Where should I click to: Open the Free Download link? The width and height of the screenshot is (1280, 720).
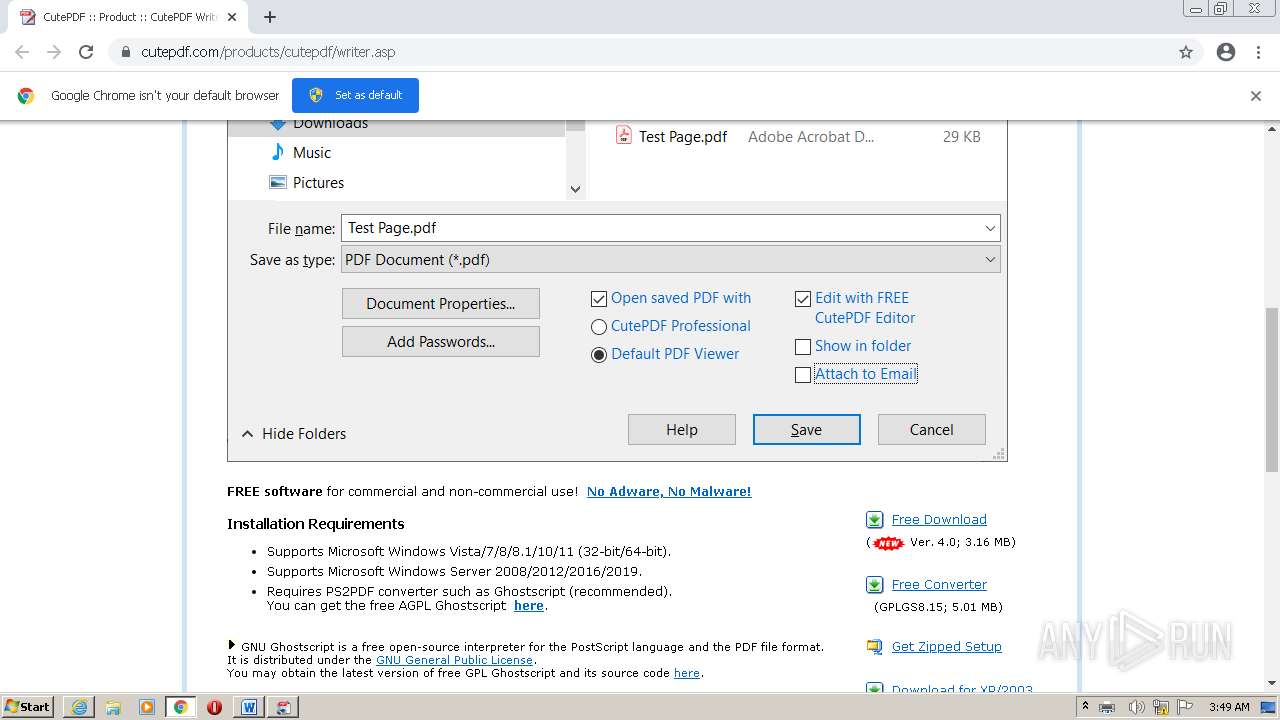[939, 520]
